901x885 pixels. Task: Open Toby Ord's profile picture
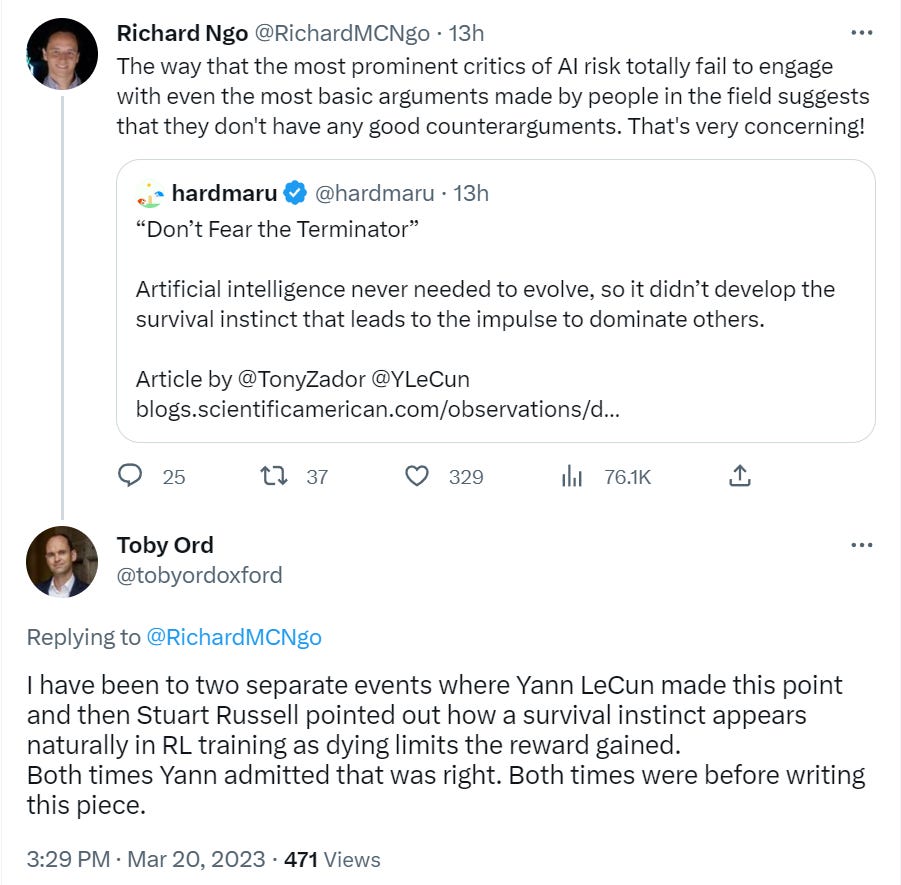(62, 562)
